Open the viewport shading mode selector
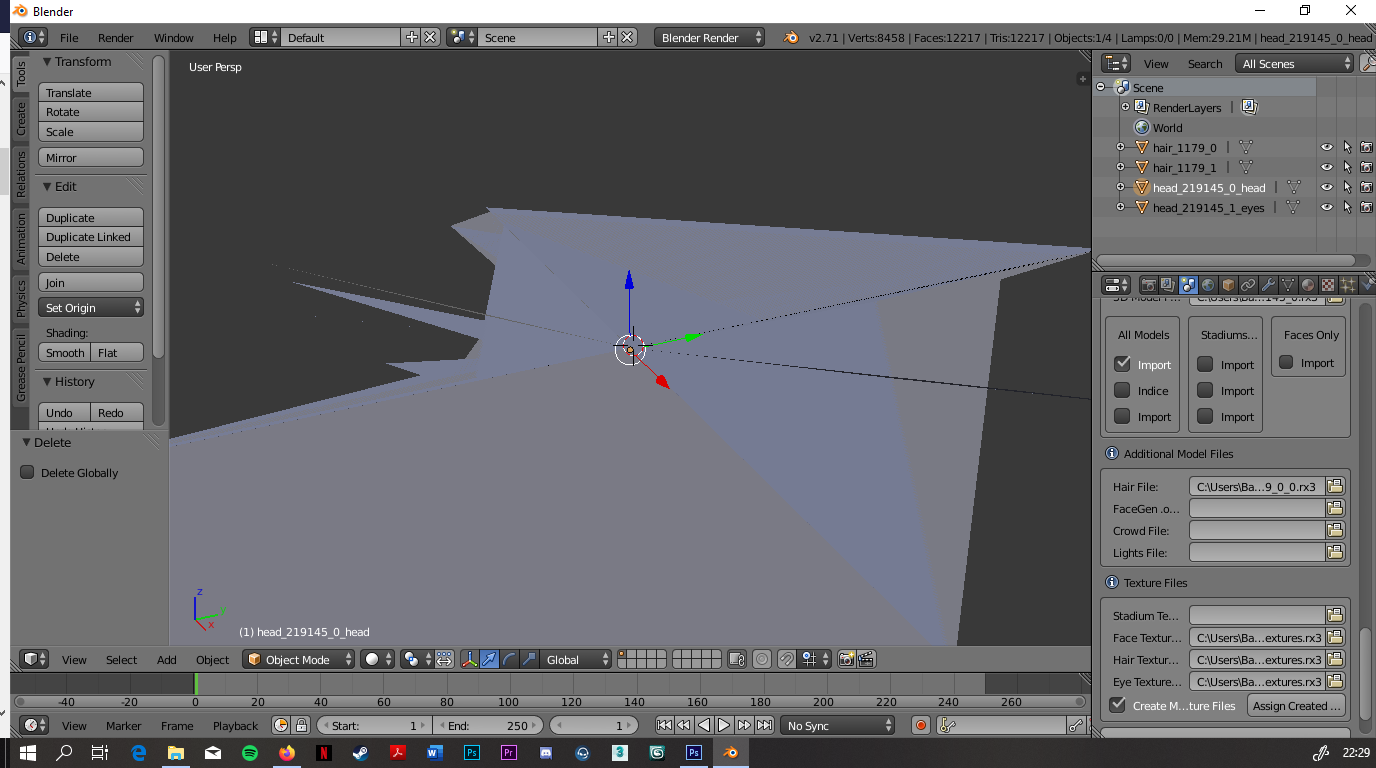 378,659
